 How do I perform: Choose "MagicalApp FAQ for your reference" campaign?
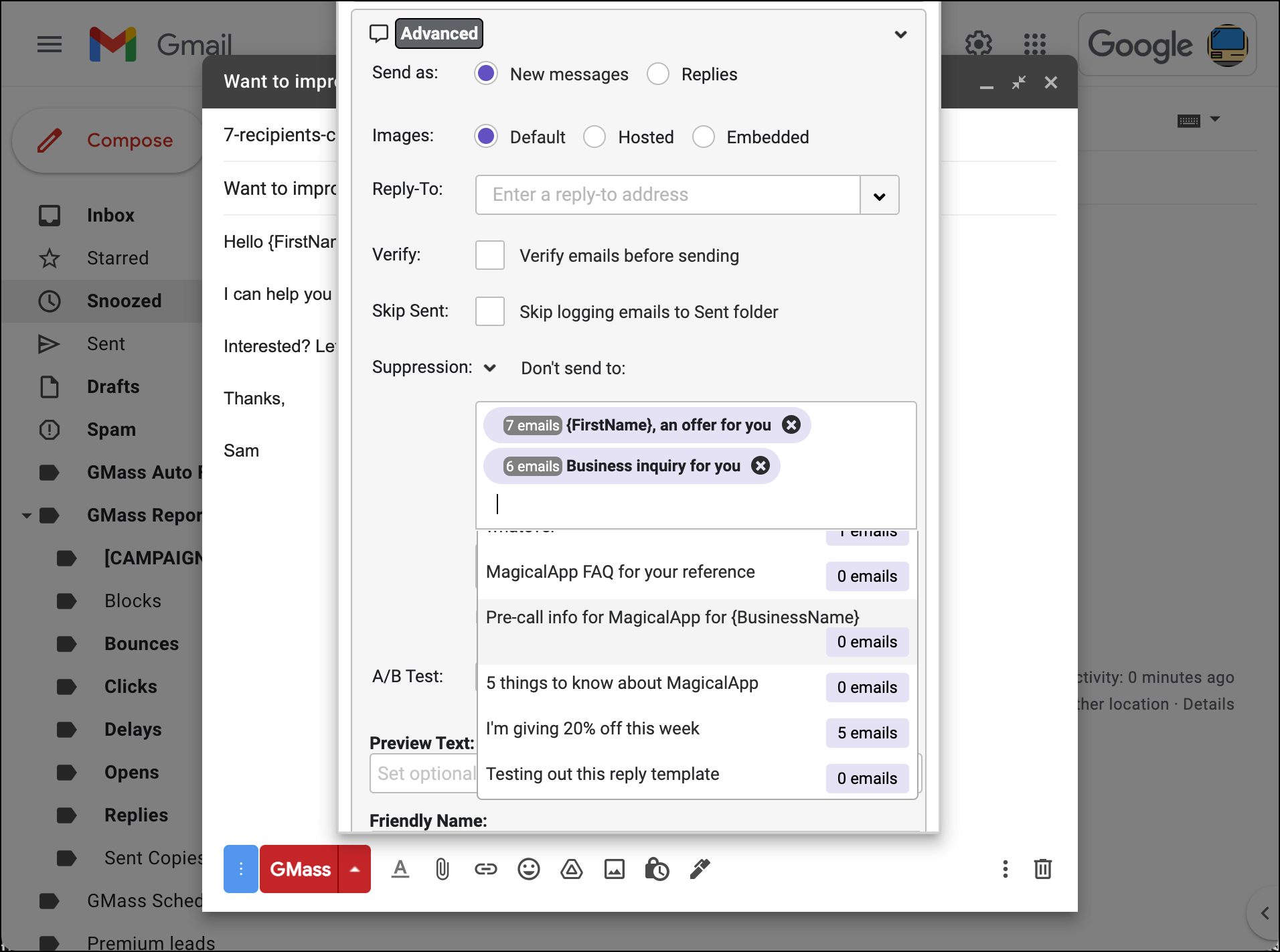pyautogui.click(x=697, y=575)
